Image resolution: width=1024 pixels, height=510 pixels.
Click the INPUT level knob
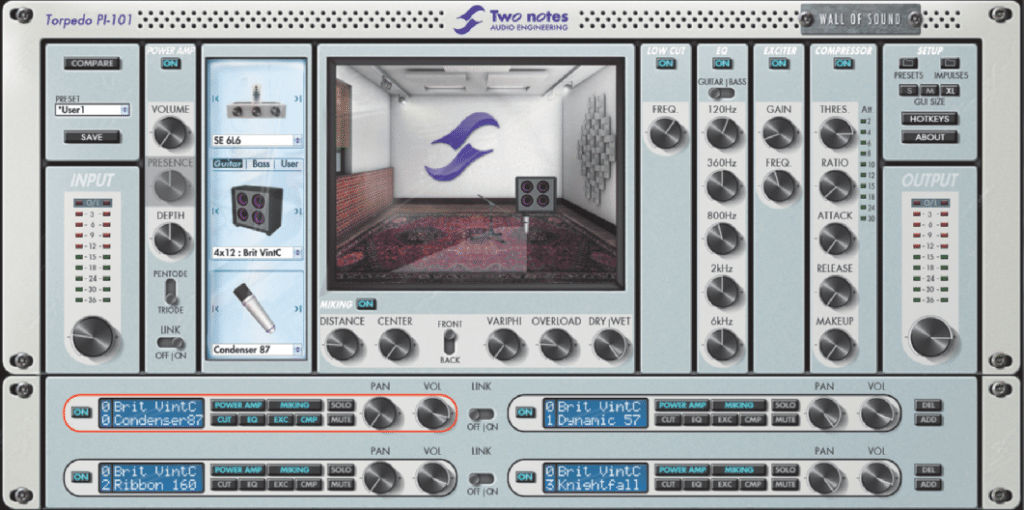(x=93, y=338)
